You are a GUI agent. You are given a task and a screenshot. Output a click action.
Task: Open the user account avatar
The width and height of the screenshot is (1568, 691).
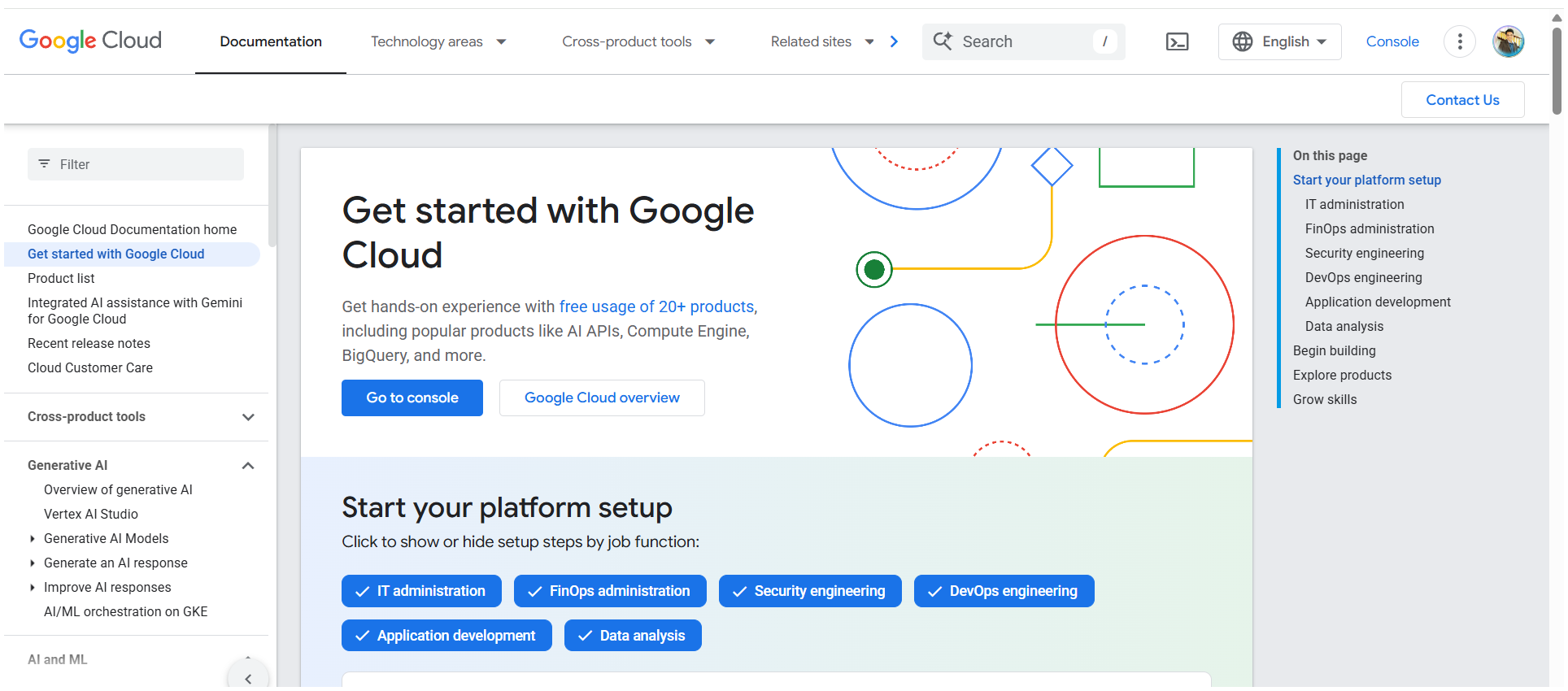[x=1509, y=41]
